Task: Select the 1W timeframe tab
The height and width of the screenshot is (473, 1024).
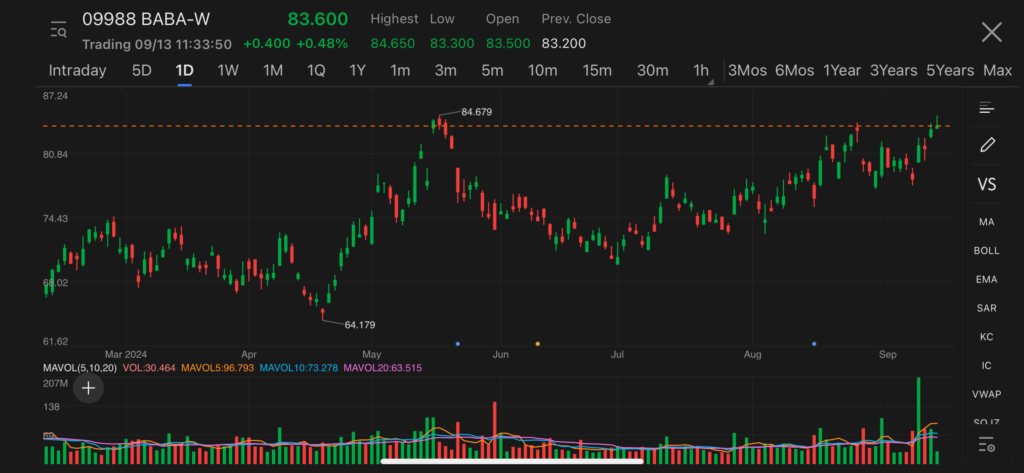Action: click(x=228, y=71)
